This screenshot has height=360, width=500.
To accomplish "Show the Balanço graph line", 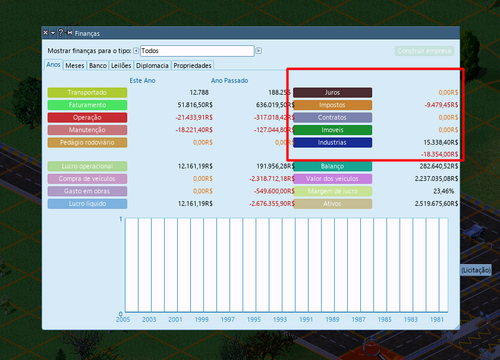I will [x=333, y=166].
